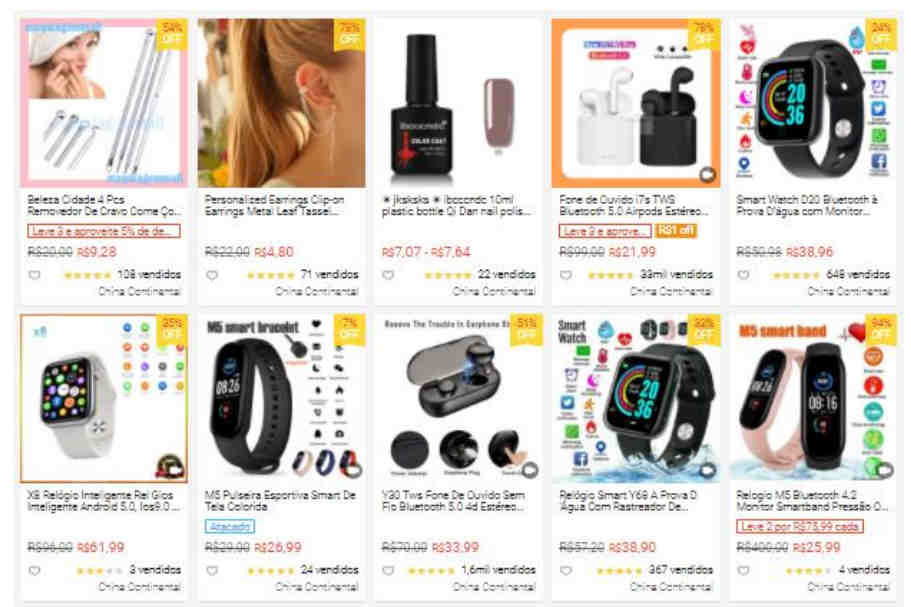
Task: Favorite the blackhead remover kit with heart icon
Action: [35, 275]
